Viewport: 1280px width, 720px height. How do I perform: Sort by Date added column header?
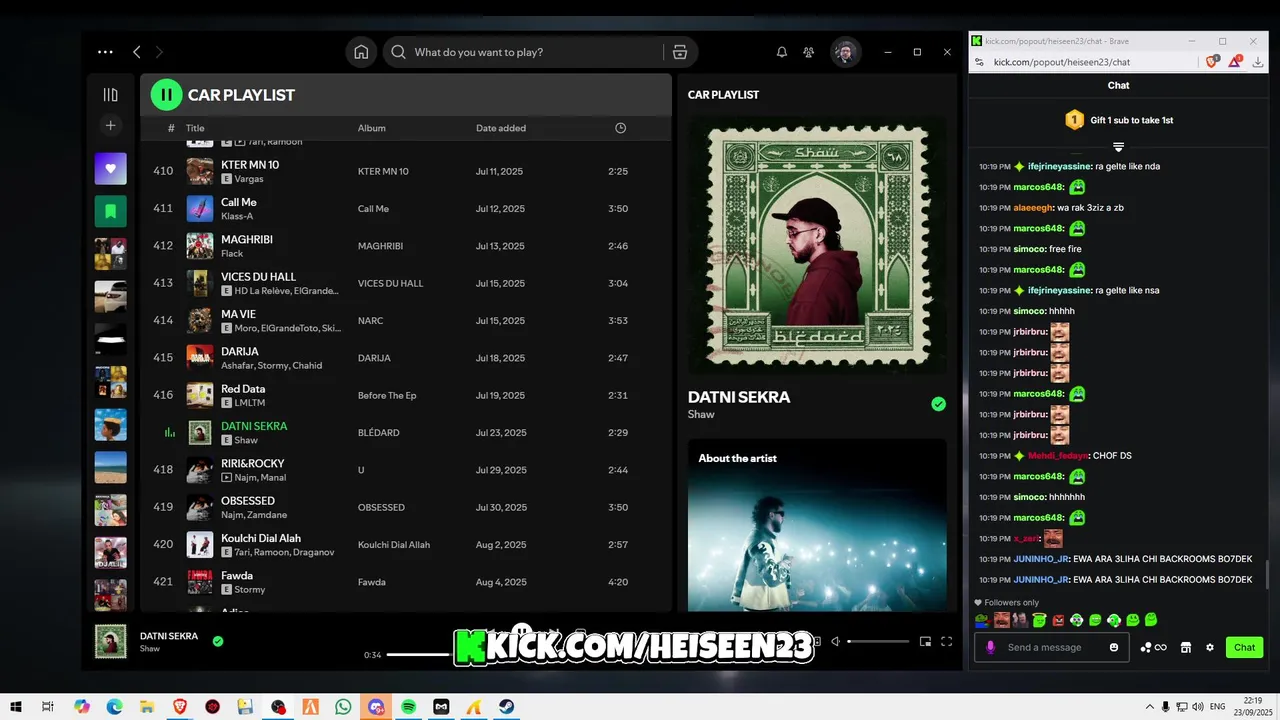[501, 128]
